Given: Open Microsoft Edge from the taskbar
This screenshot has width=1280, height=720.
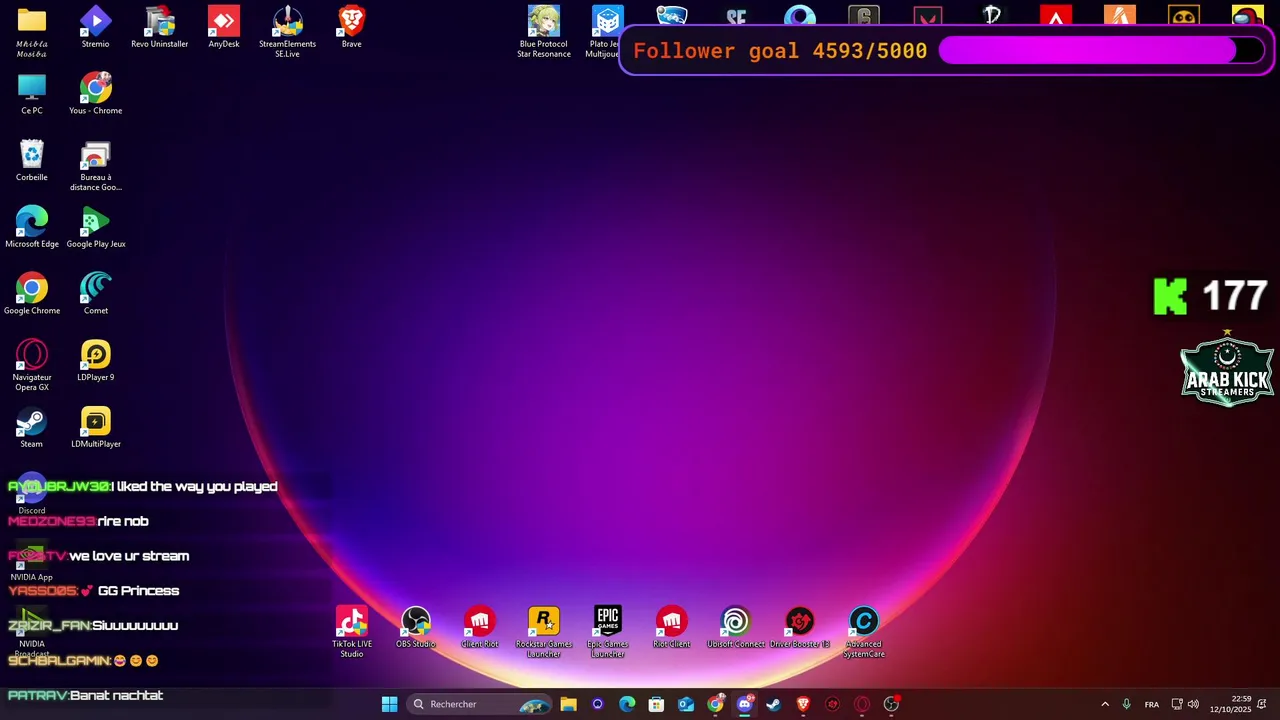Looking at the screenshot, I should pyautogui.click(x=627, y=704).
